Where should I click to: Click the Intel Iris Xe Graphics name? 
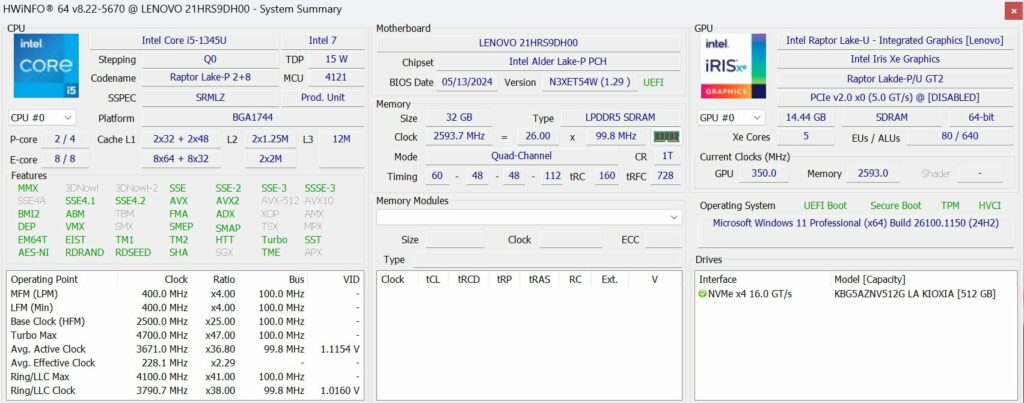tap(895, 59)
